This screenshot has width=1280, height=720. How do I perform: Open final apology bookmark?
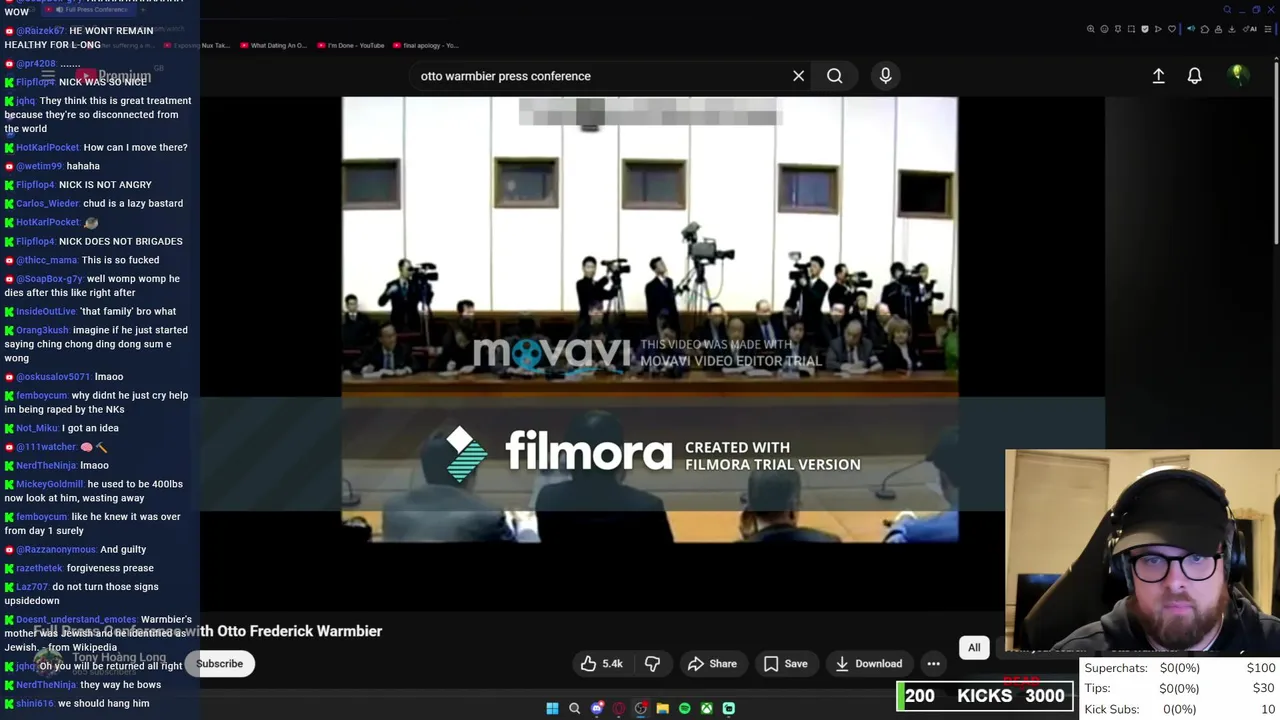tap(426, 45)
